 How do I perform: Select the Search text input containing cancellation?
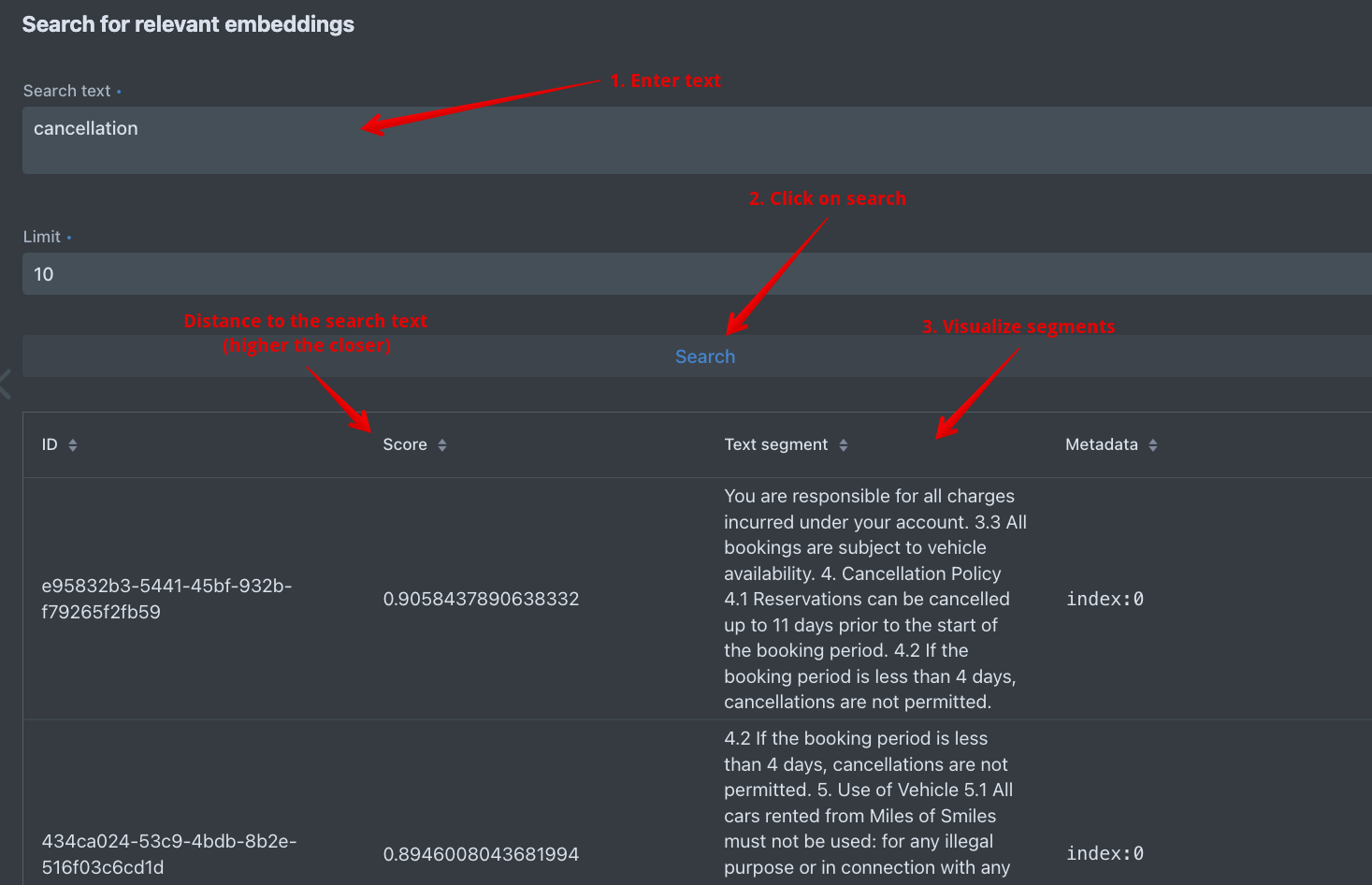tap(374, 140)
